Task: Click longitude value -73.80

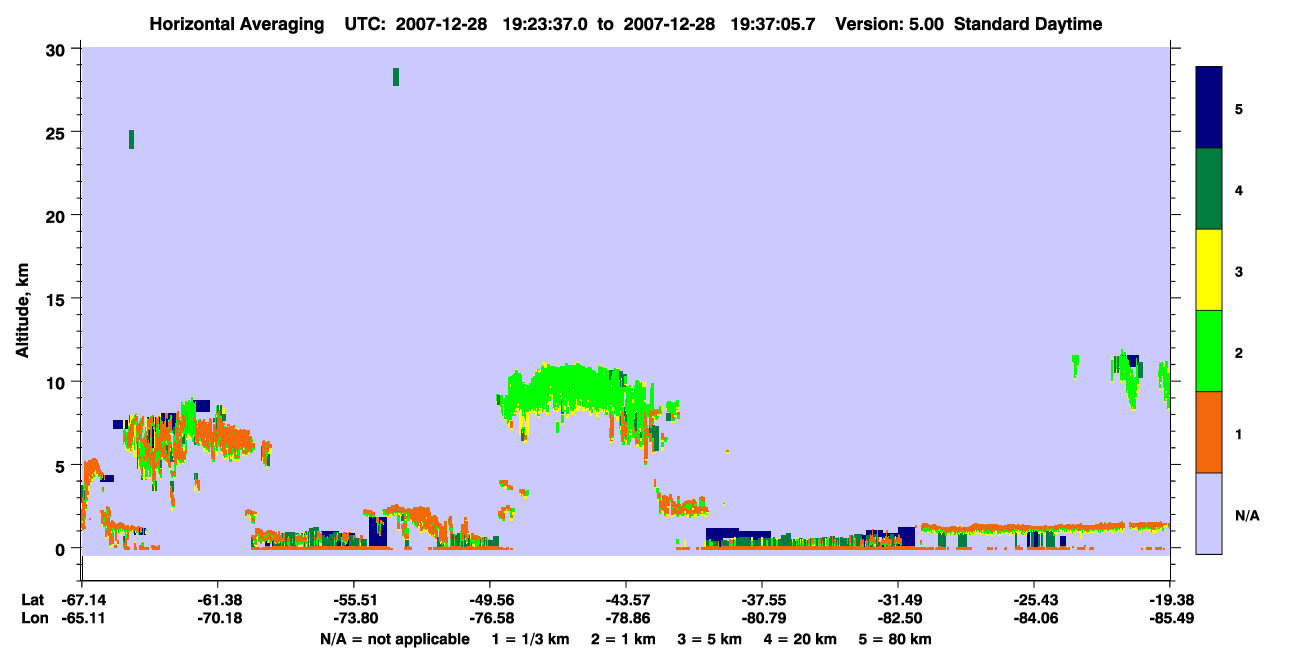Action: tap(354, 618)
